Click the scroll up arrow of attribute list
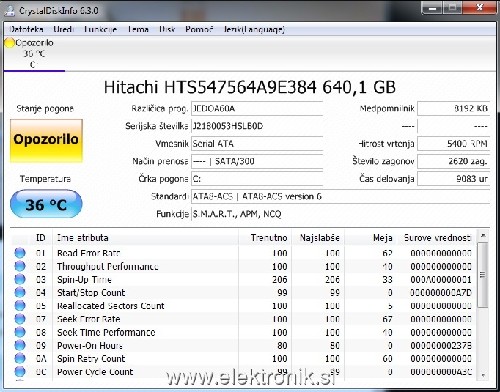This screenshot has height=392, width=500. click(482, 236)
